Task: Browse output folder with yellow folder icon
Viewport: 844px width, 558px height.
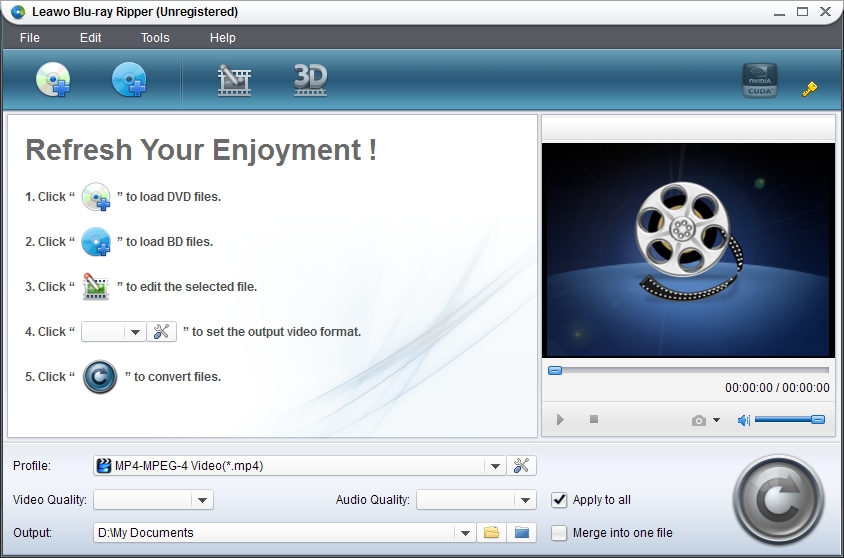Action: click(x=491, y=532)
